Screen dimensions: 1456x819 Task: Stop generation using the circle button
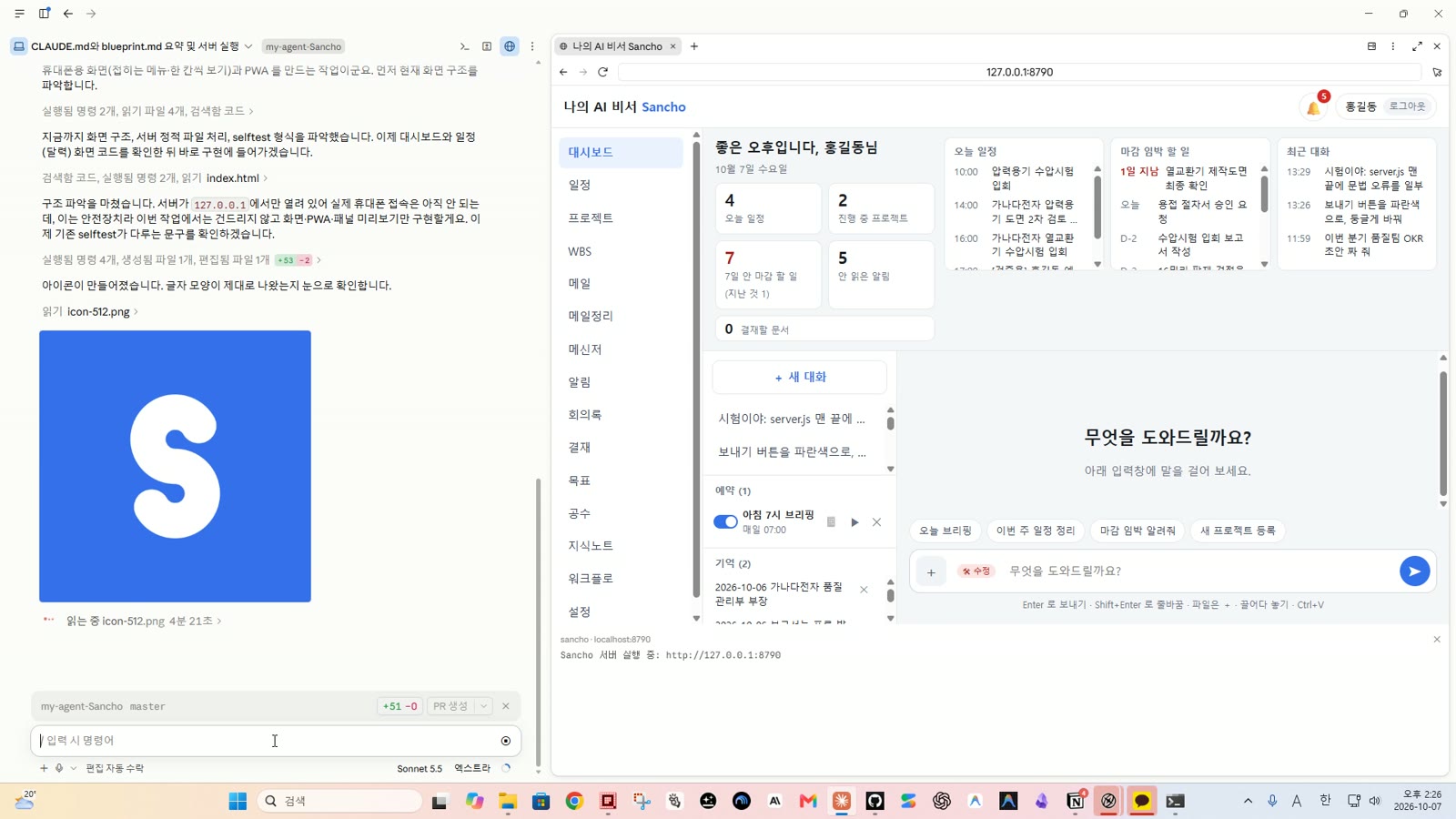tap(506, 741)
